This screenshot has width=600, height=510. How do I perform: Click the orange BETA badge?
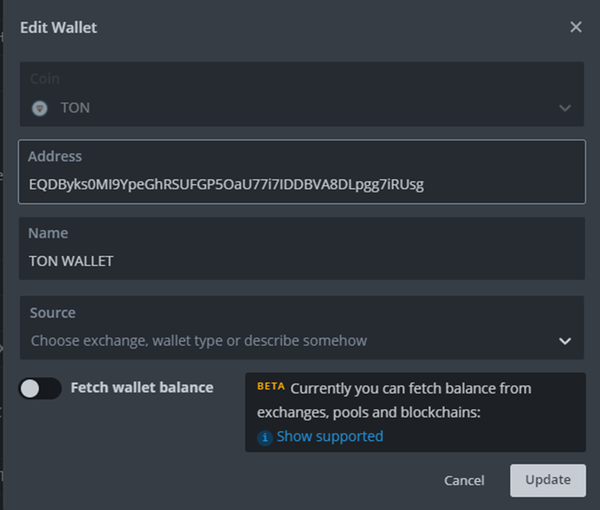270,386
